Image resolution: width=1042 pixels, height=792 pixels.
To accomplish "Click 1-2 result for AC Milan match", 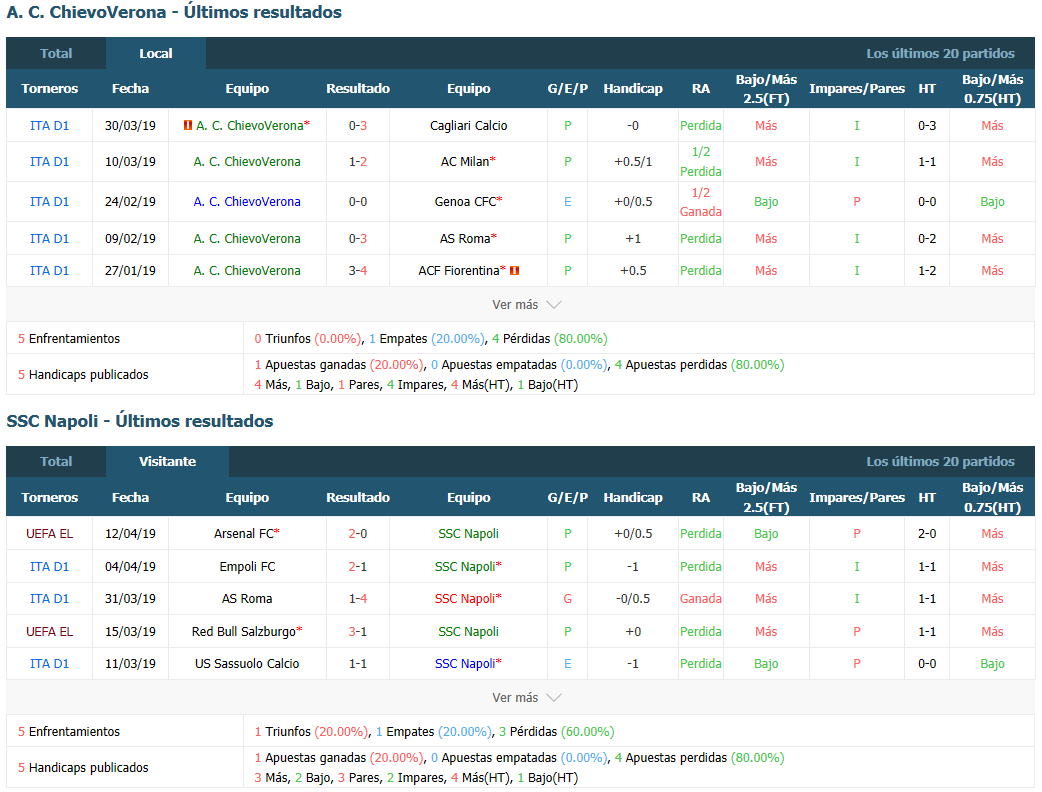I will click(x=358, y=161).
